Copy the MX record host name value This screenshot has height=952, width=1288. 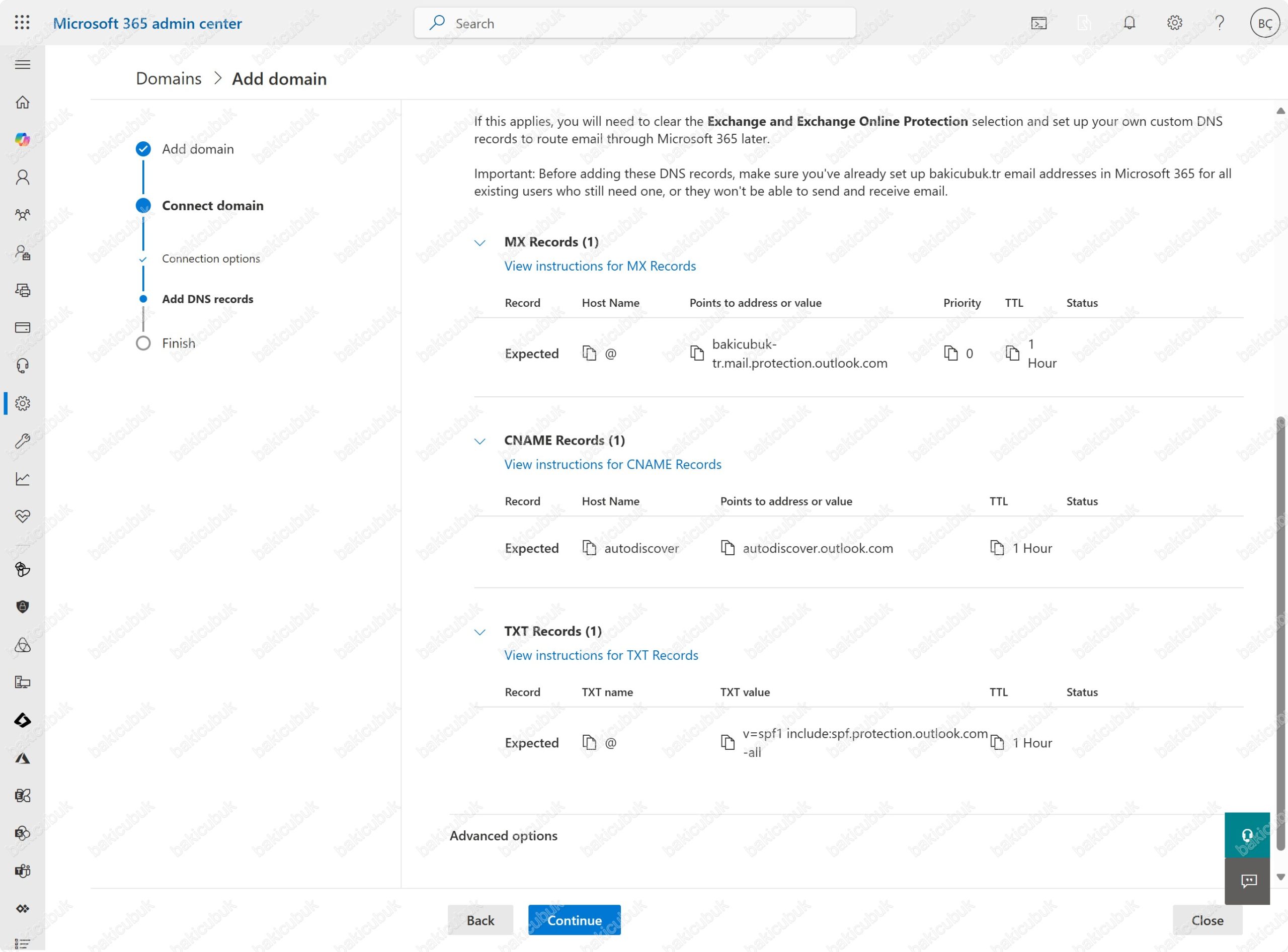tap(589, 353)
